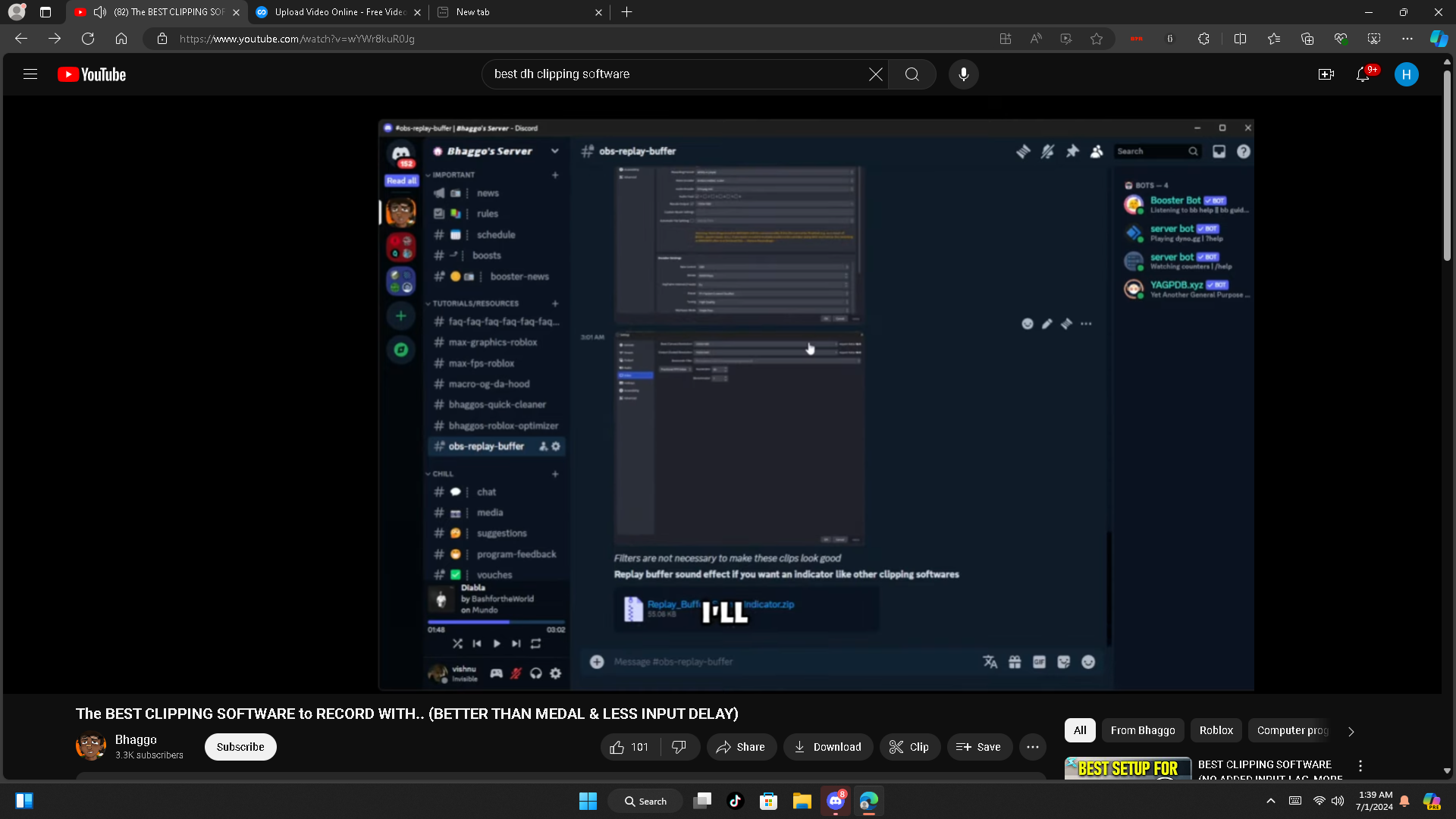Open the YouTube Create video menu
1456x819 pixels.
[1326, 74]
